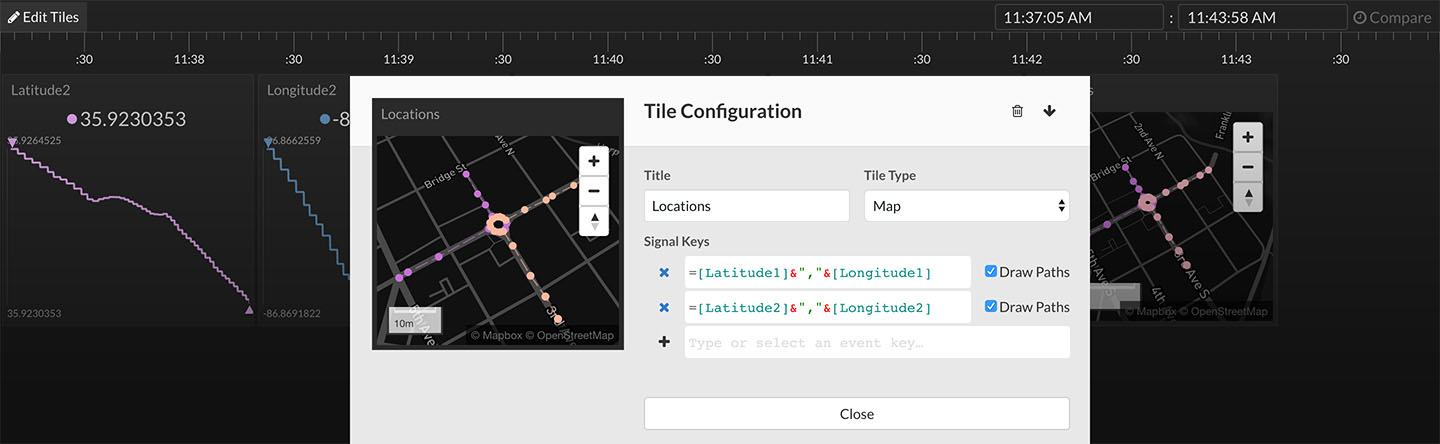Click the down arrow icon in Tile Configuration
This screenshot has width=1440, height=444.
(x=1049, y=111)
